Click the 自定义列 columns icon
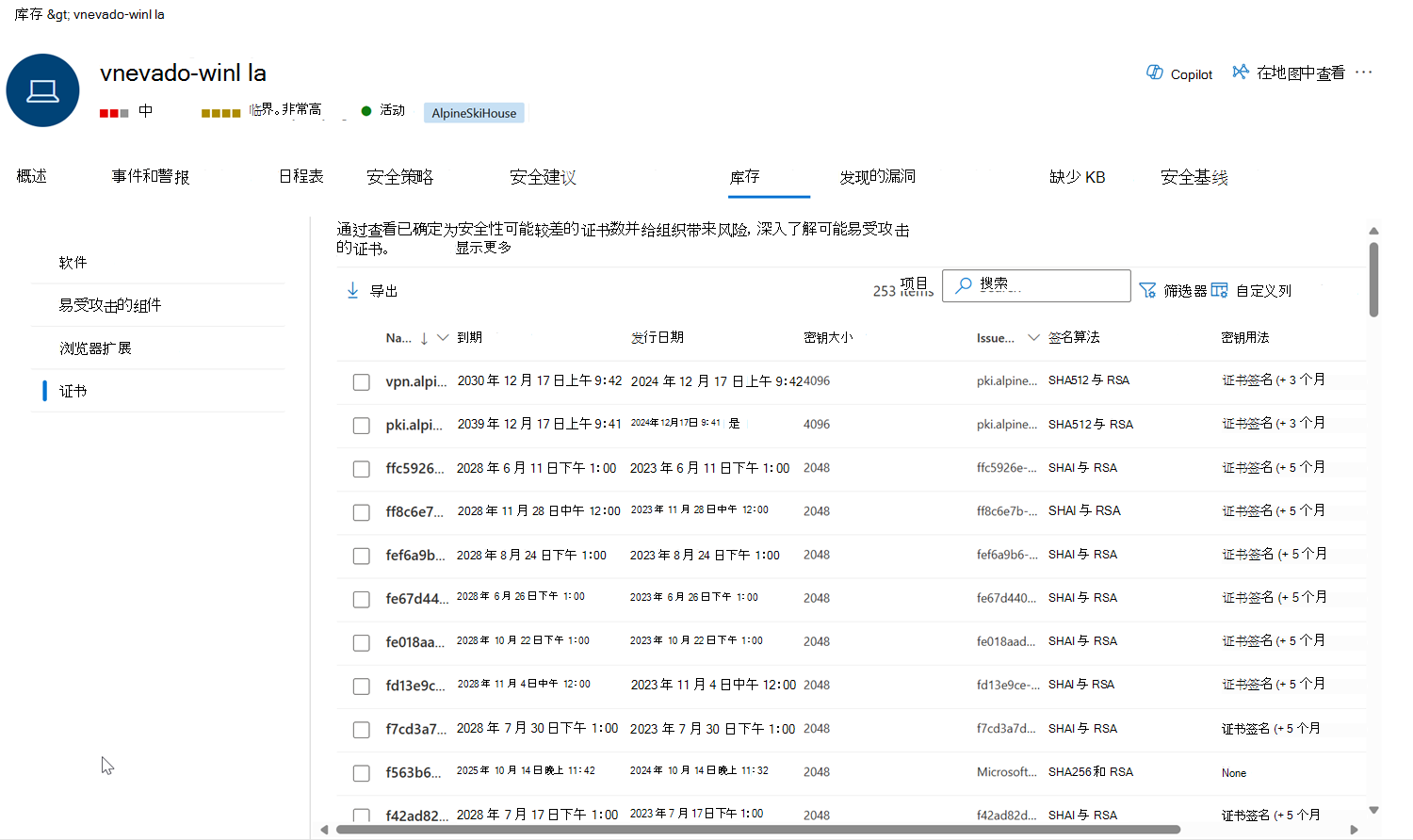Viewport: 1413px width, 840px height. [x=1219, y=290]
